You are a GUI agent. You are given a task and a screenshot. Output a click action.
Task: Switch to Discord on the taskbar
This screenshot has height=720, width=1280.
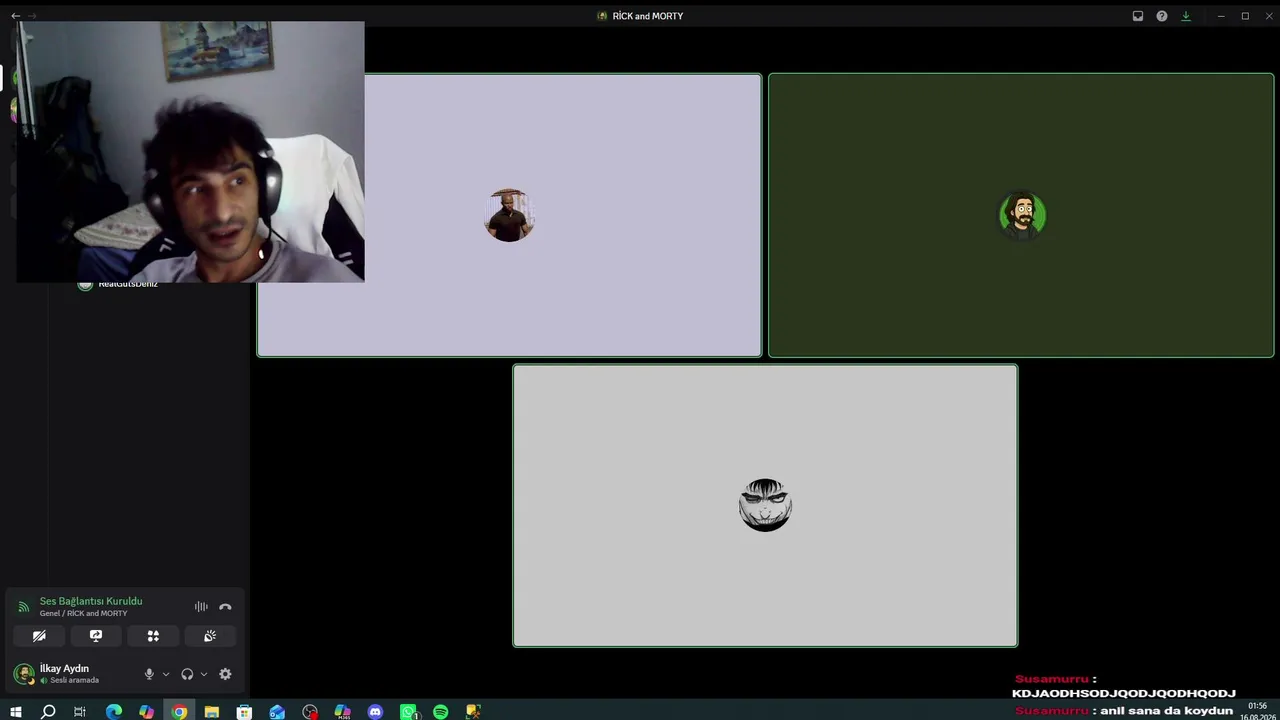[x=375, y=712]
